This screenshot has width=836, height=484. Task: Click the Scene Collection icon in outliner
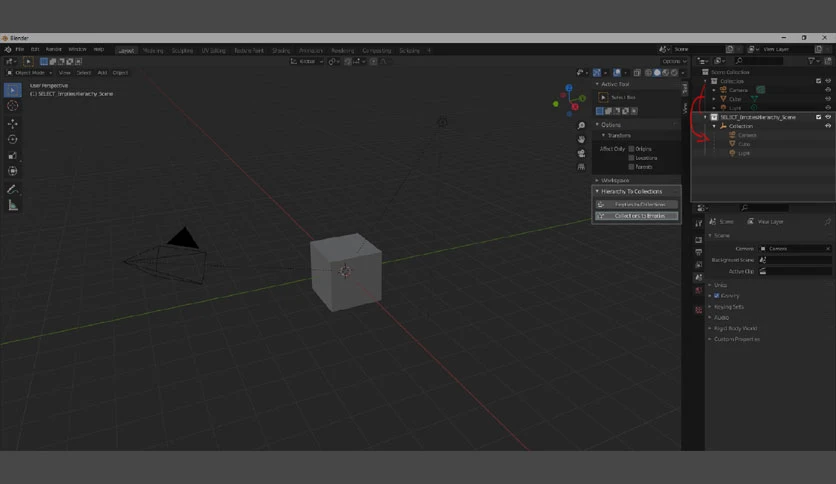(705, 72)
